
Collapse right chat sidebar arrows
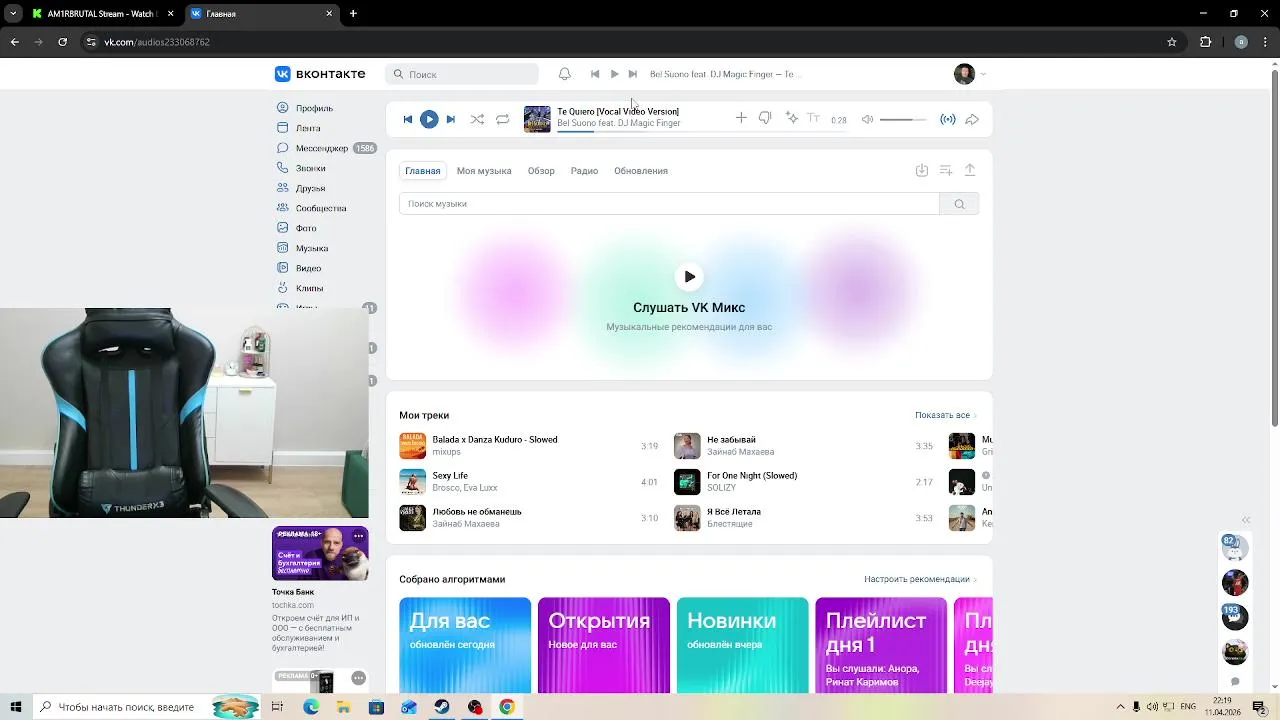1246,520
